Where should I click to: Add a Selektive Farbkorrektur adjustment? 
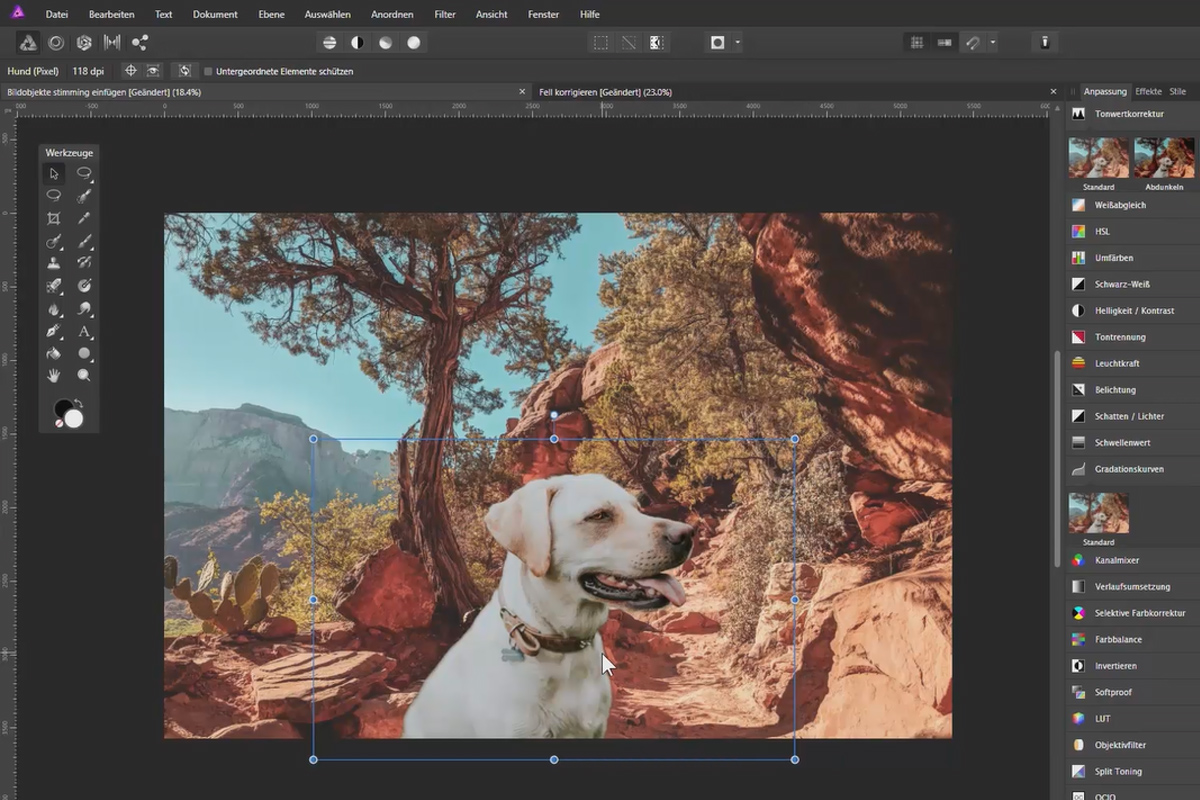point(1131,613)
